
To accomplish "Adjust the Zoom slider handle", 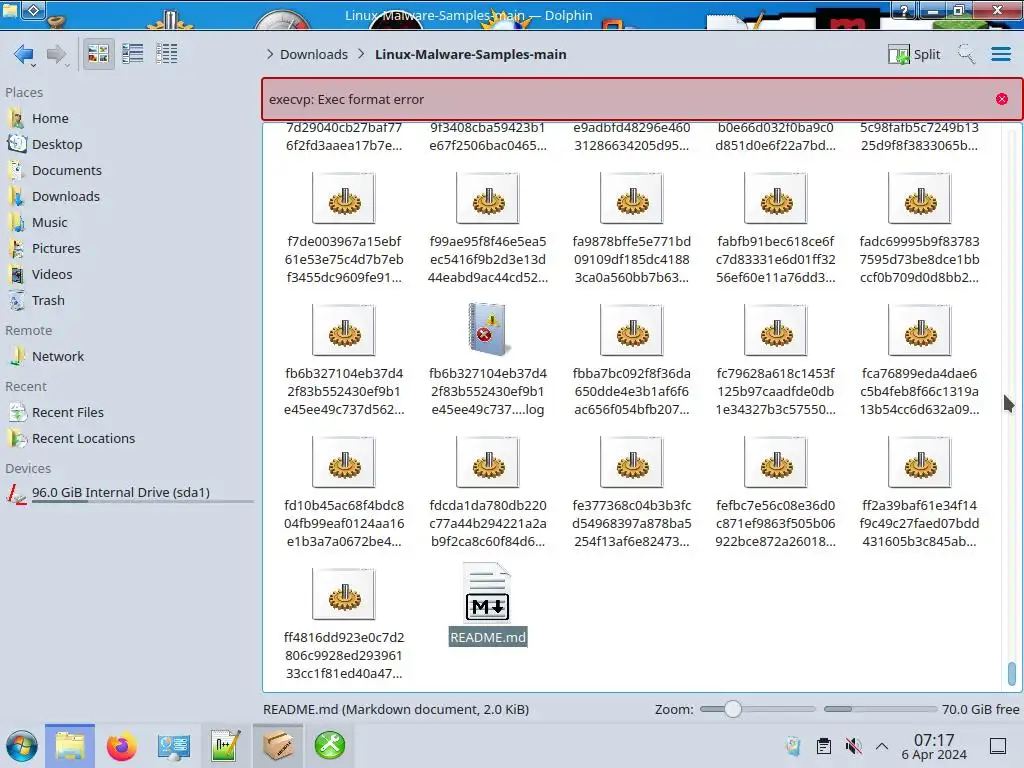I will (733, 709).
